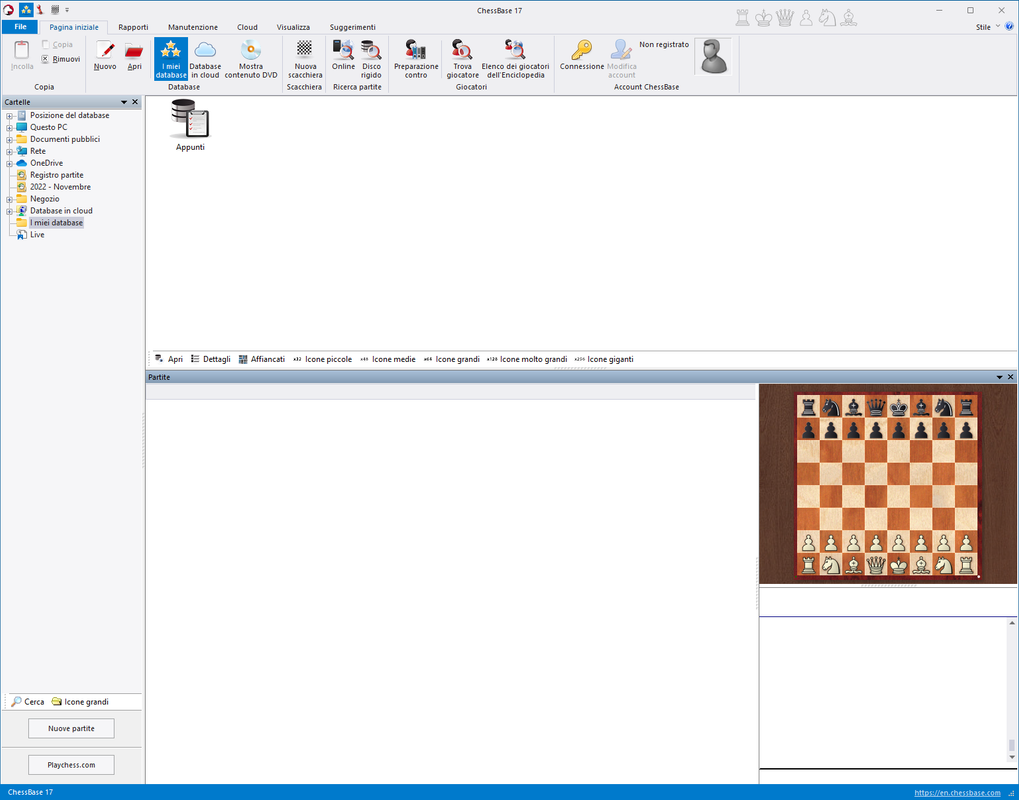Switch to Visualizza ribbon tab
The width and height of the screenshot is (1019, 800).
[x=293, y=27]
